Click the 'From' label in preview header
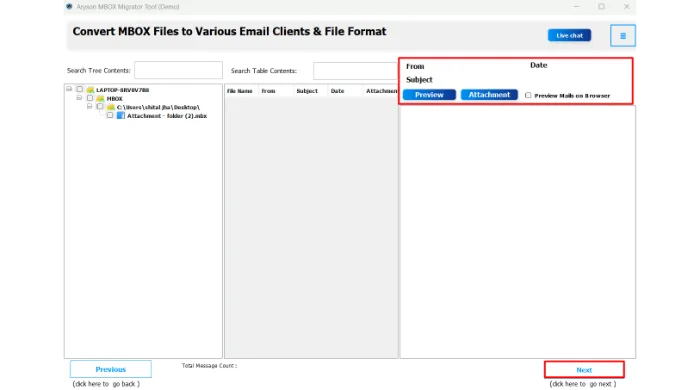Screen dimensions: 700x390 tap(415, 66)
